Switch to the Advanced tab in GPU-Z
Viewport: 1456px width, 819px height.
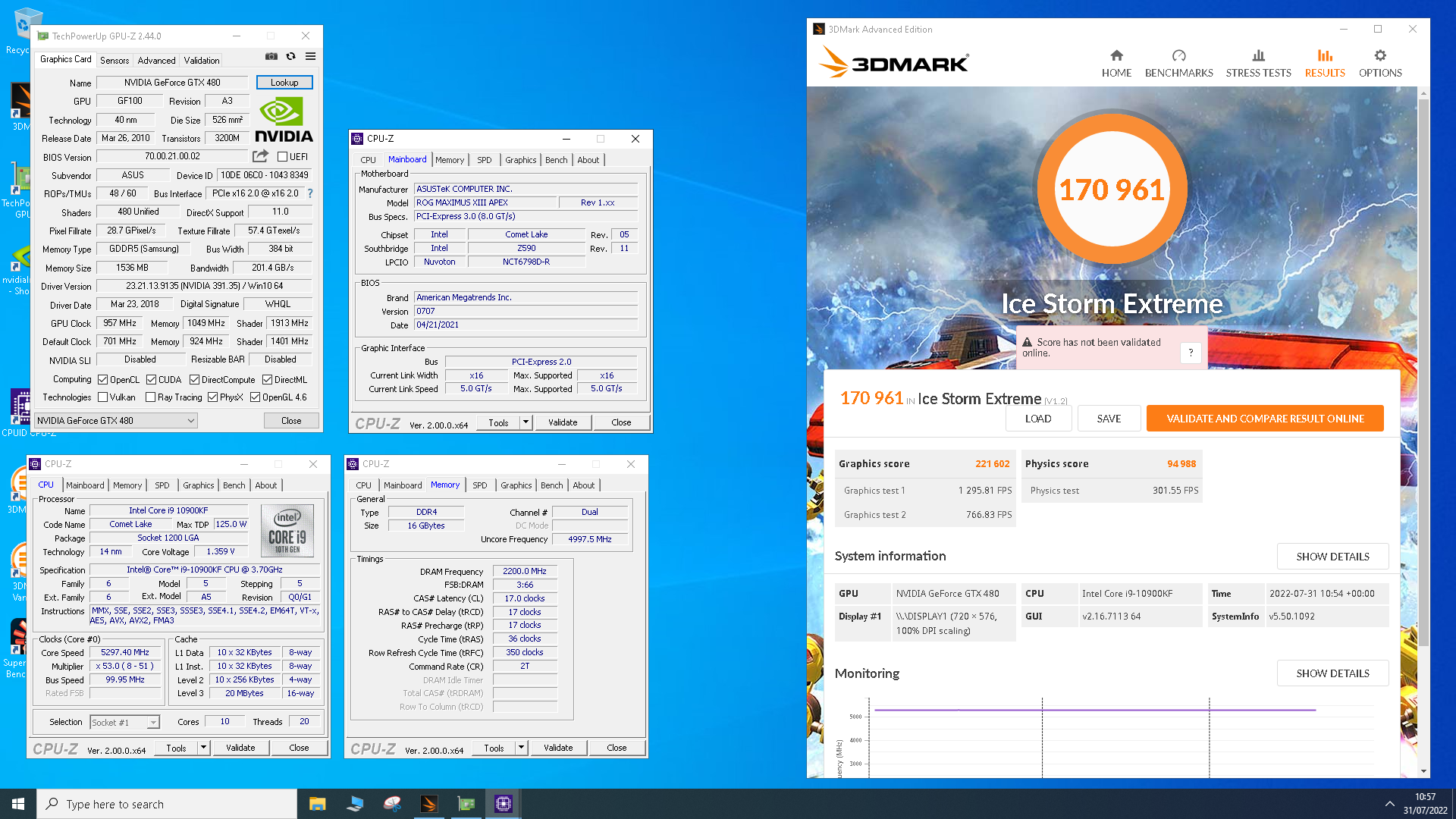click(156, 61)
